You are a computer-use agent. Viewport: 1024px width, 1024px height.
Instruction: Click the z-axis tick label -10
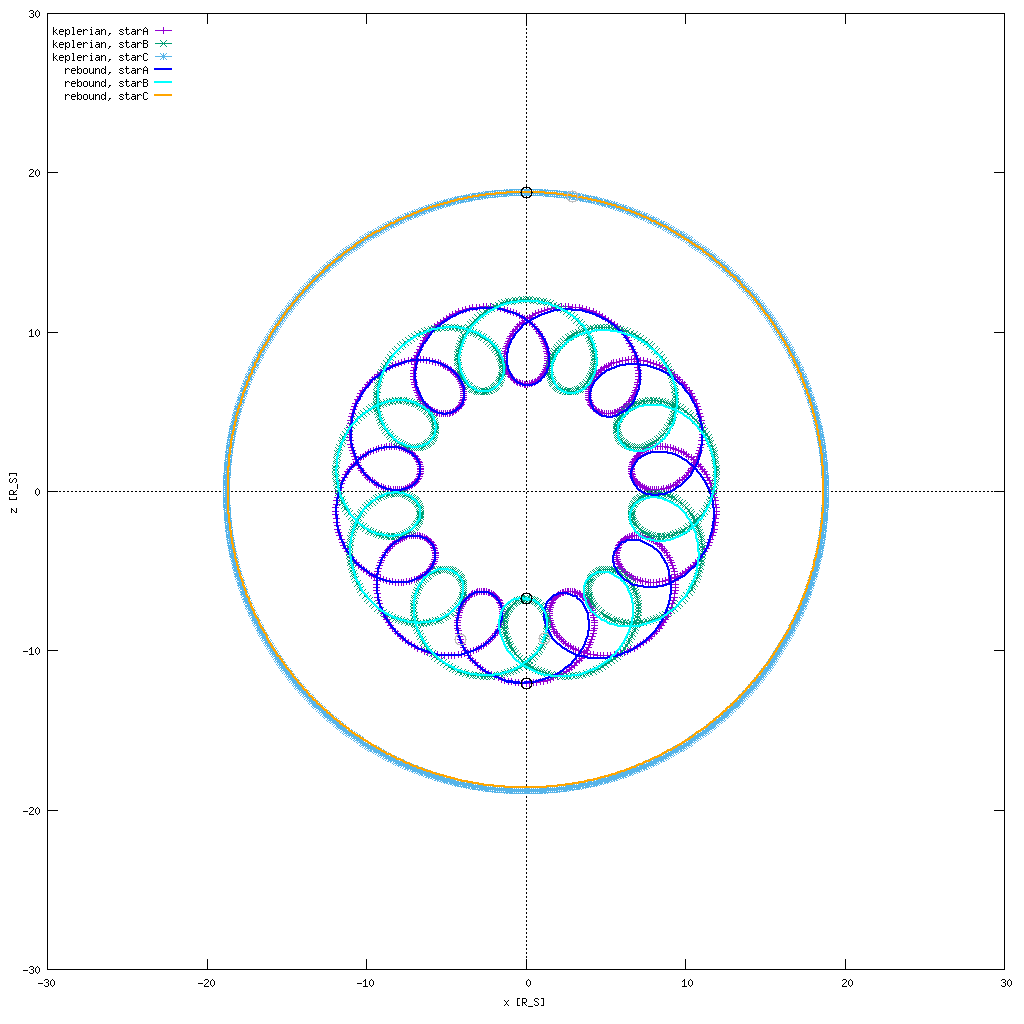(31, 651)
